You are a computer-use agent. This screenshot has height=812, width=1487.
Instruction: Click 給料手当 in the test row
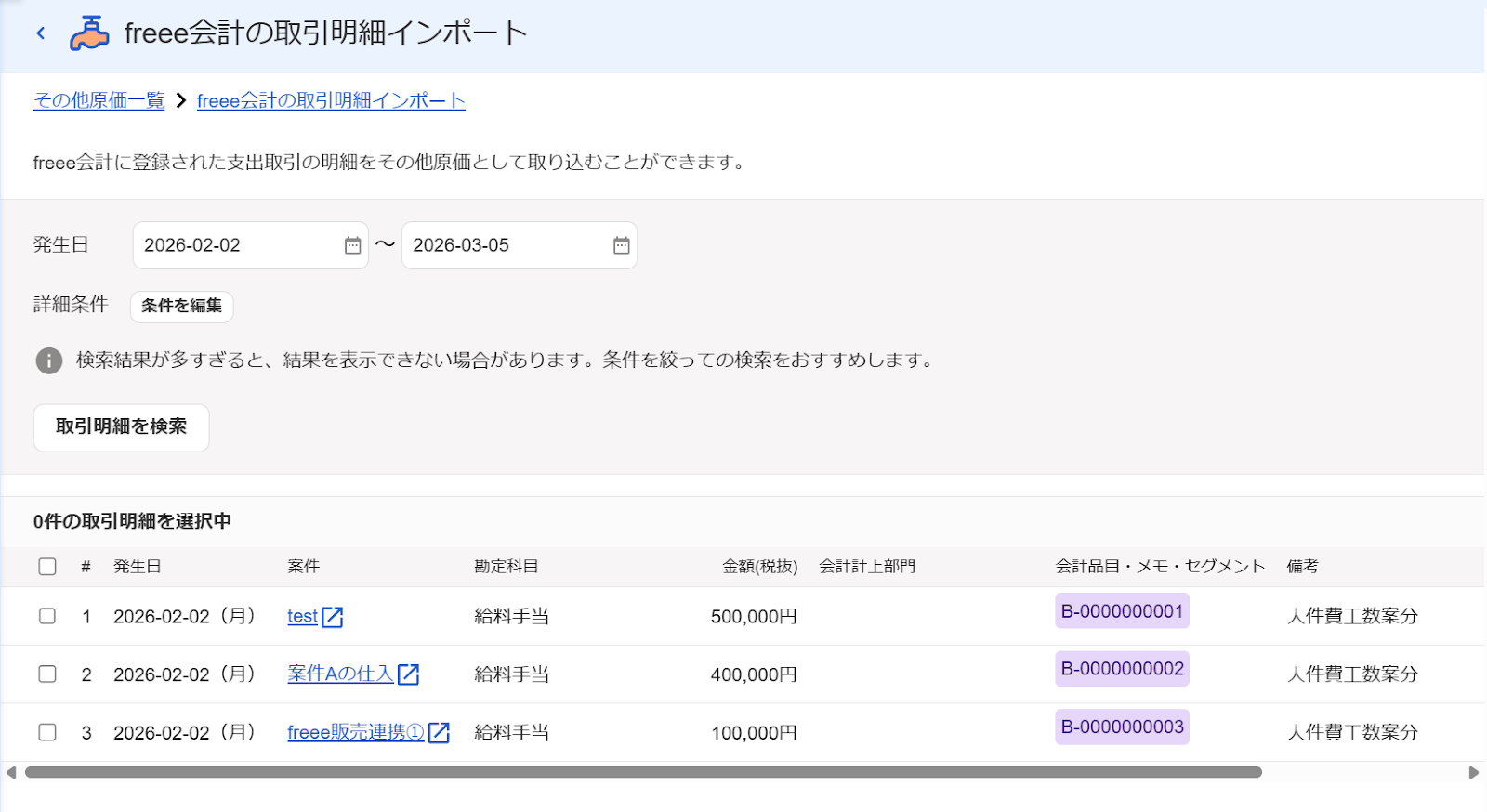pos(512,617)
